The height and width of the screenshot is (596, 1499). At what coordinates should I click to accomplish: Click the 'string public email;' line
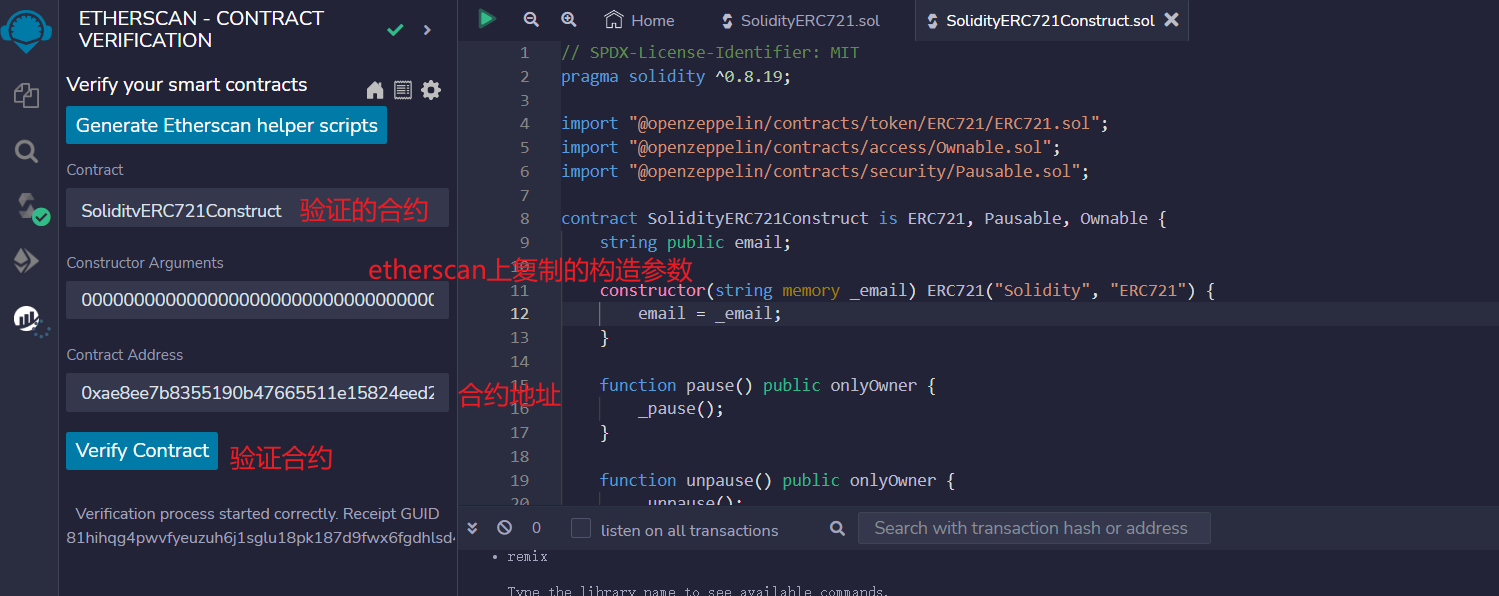(695, 242)
